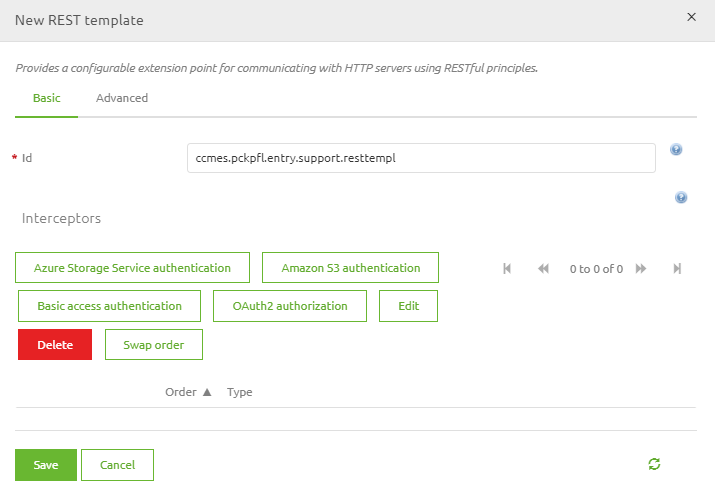Go to next page of interceptors

[641, 269]
